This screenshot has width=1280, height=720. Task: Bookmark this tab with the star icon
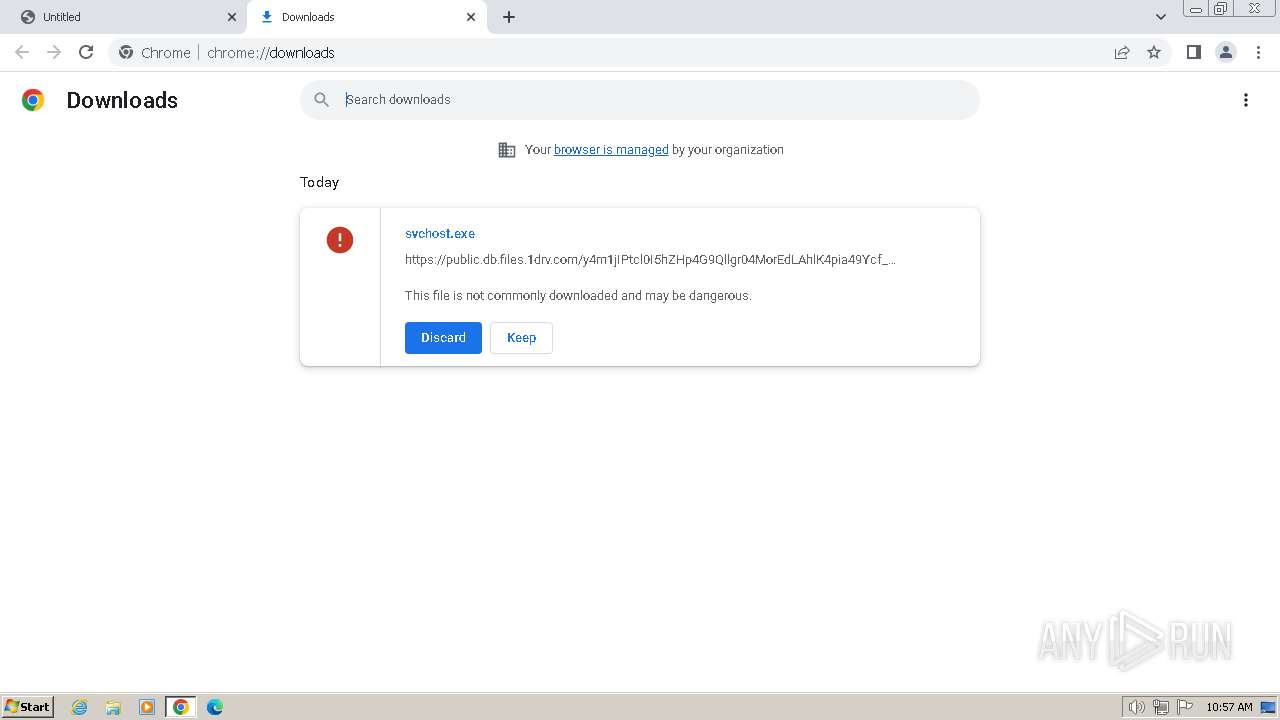(x=1154, y=52)
